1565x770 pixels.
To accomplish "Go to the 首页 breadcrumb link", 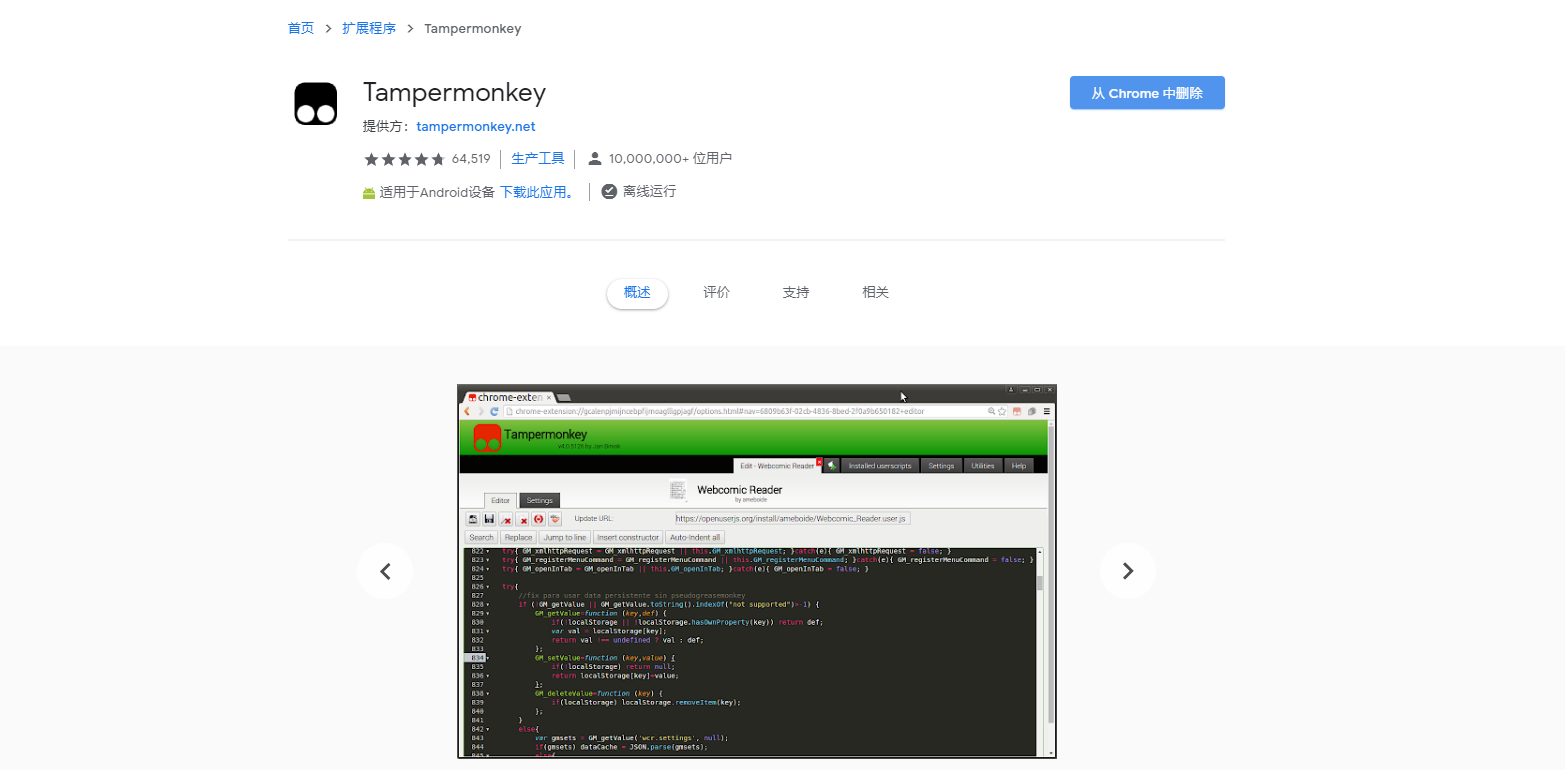I will point(301,28).
